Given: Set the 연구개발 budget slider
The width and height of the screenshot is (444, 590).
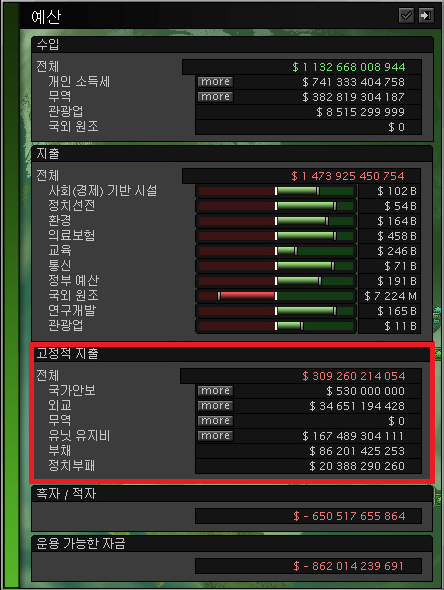Looking at the screenshot, I should click(276, 311).
